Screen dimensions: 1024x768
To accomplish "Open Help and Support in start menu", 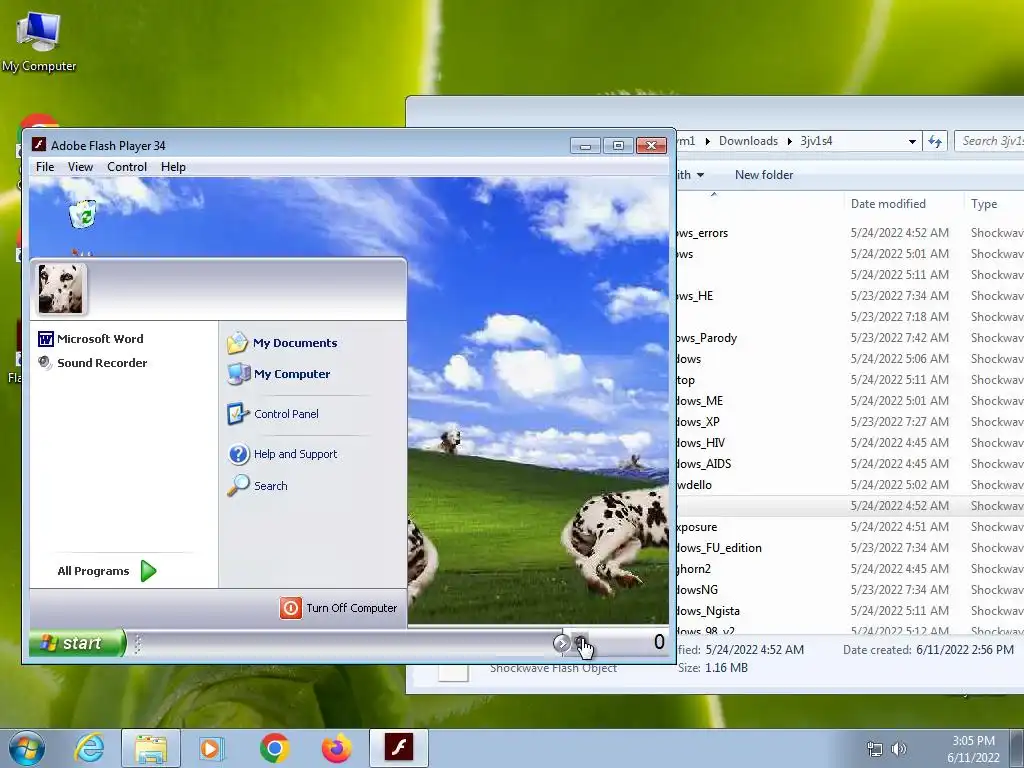I will tap(282, 454).
